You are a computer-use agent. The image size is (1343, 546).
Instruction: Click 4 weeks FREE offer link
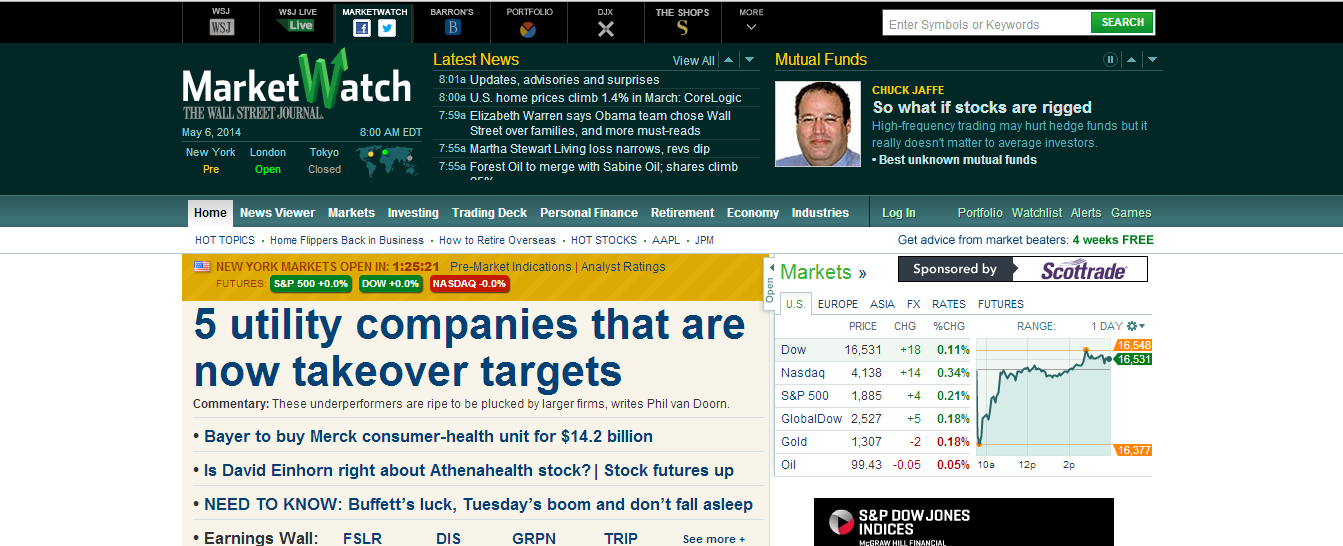pyautogui.click(x=1113, y=240)
